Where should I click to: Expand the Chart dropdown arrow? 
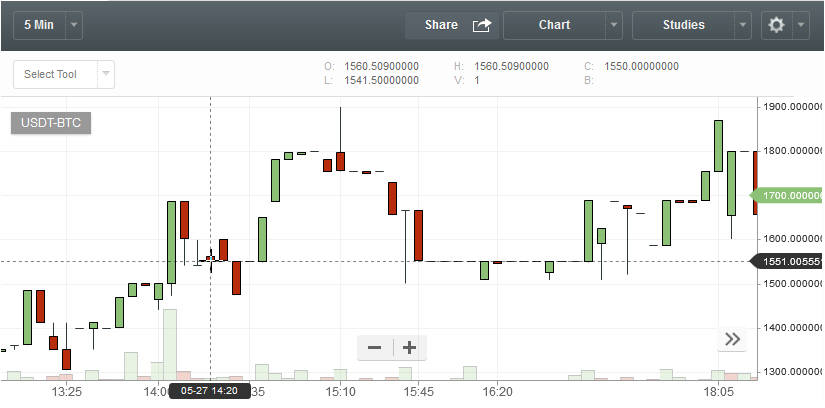click(614, 25)
